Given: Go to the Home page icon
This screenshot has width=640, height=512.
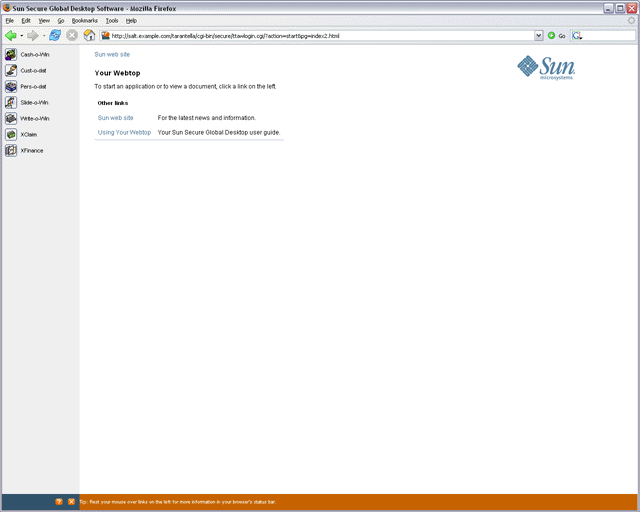Looking at the screenshot, I should (89, 36).
